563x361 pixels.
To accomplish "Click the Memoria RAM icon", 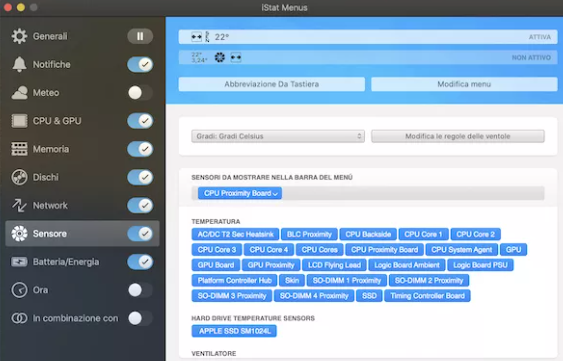I will pyautogui.click(x=19, y=149).
